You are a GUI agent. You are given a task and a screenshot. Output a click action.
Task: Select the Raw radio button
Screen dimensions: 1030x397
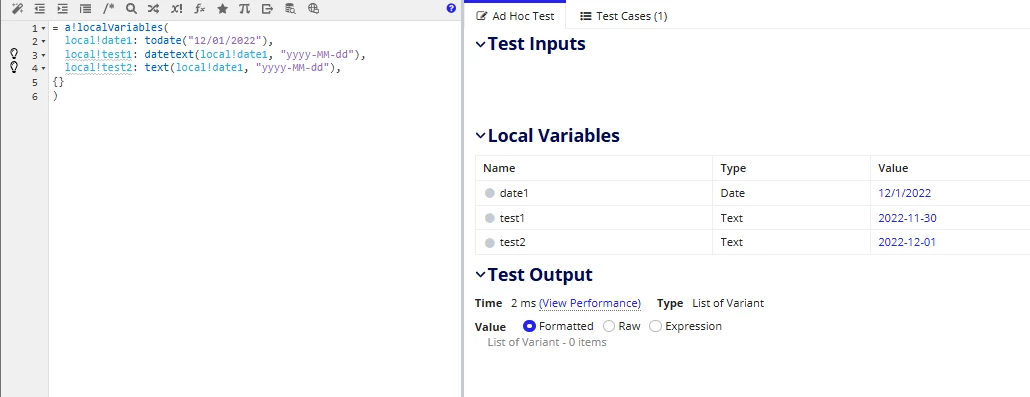609,326
